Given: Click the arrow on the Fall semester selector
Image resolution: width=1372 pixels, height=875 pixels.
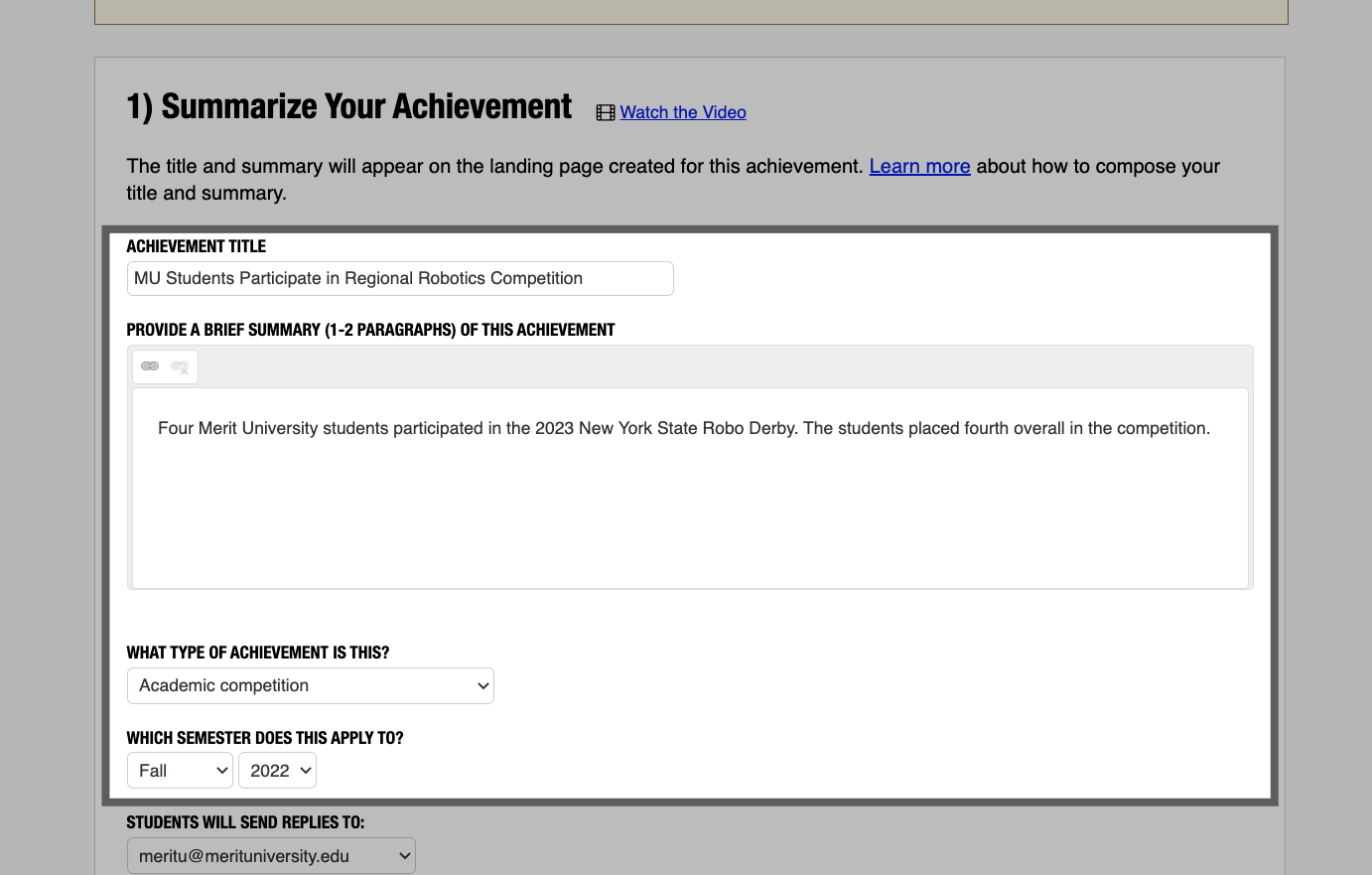Looking at the screenshot, I should click(x=222, y=770).
